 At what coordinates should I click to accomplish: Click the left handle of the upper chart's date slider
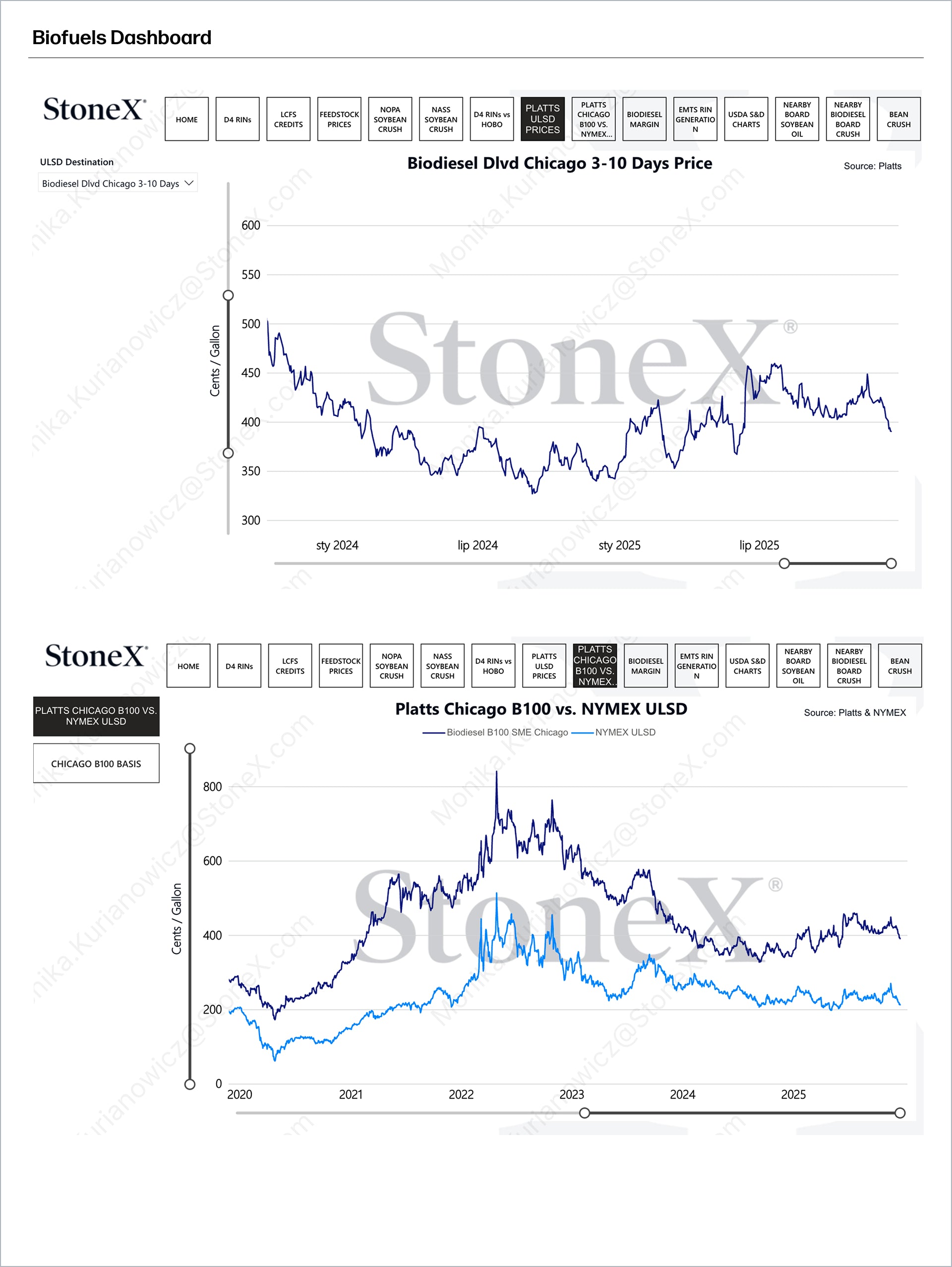(784, 564)
